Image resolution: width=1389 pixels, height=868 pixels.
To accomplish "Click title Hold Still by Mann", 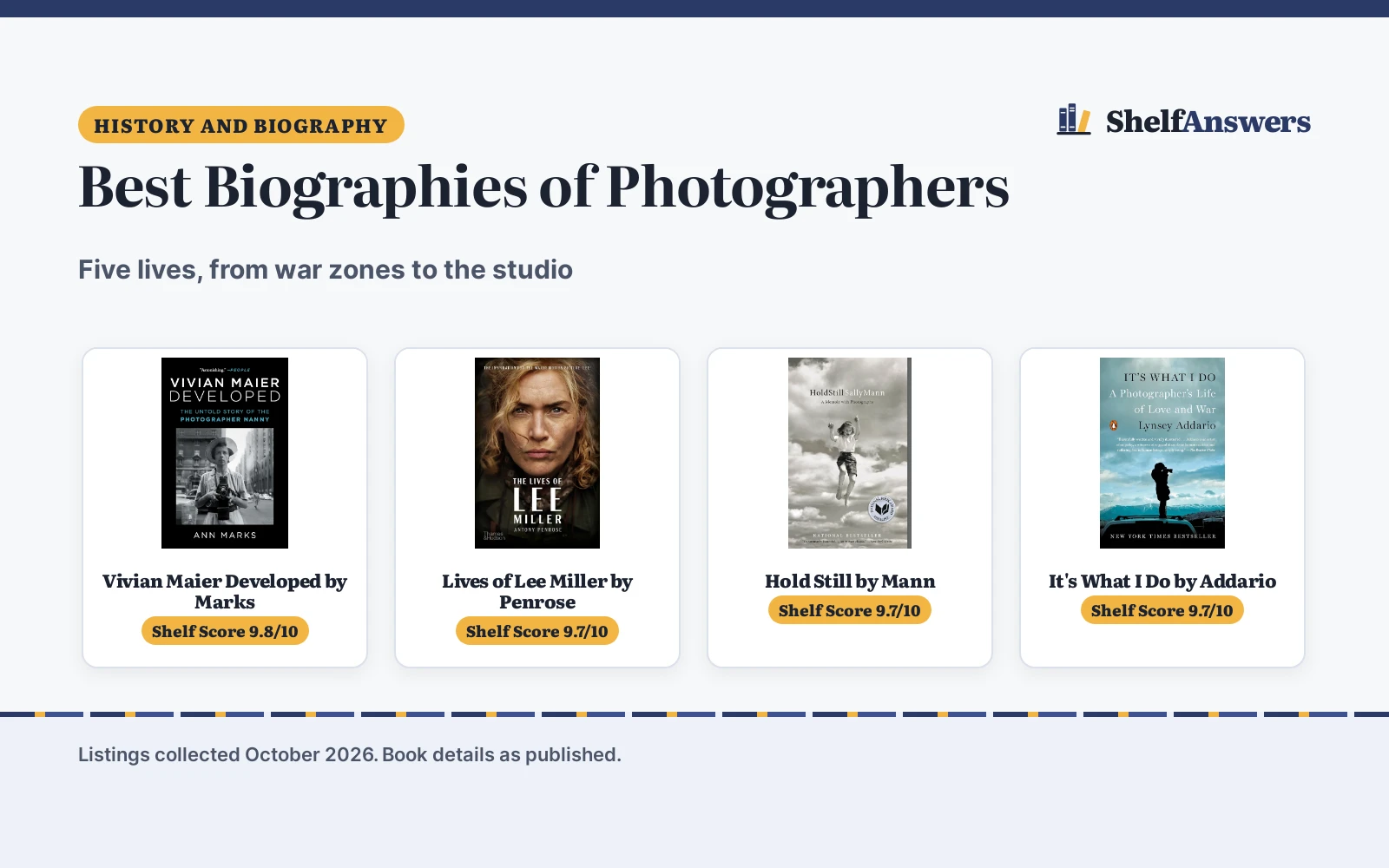I will (x=850, y=581).
